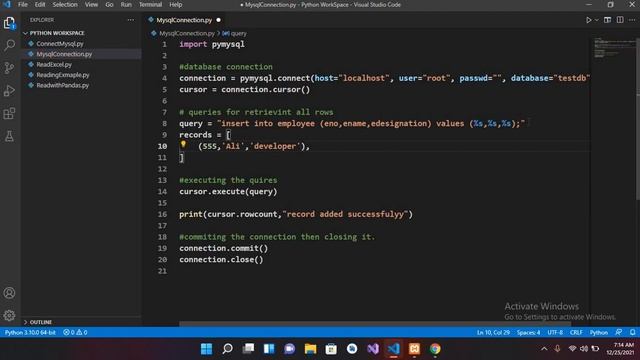Open the Edit menu
Image resolution: width=640 pixels, height=360 pixels.
[40, 5]
